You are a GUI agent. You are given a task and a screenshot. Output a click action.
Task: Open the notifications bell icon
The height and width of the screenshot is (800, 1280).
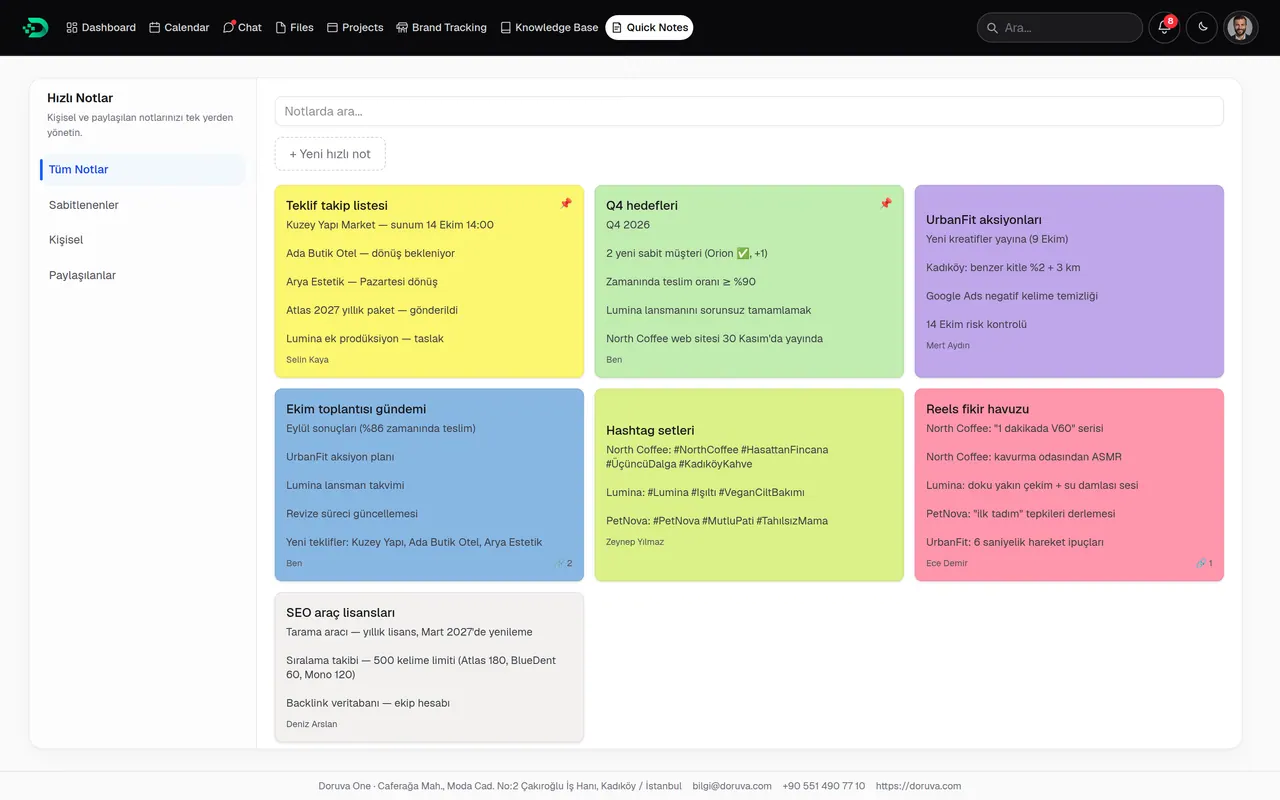coord(1164,28)
